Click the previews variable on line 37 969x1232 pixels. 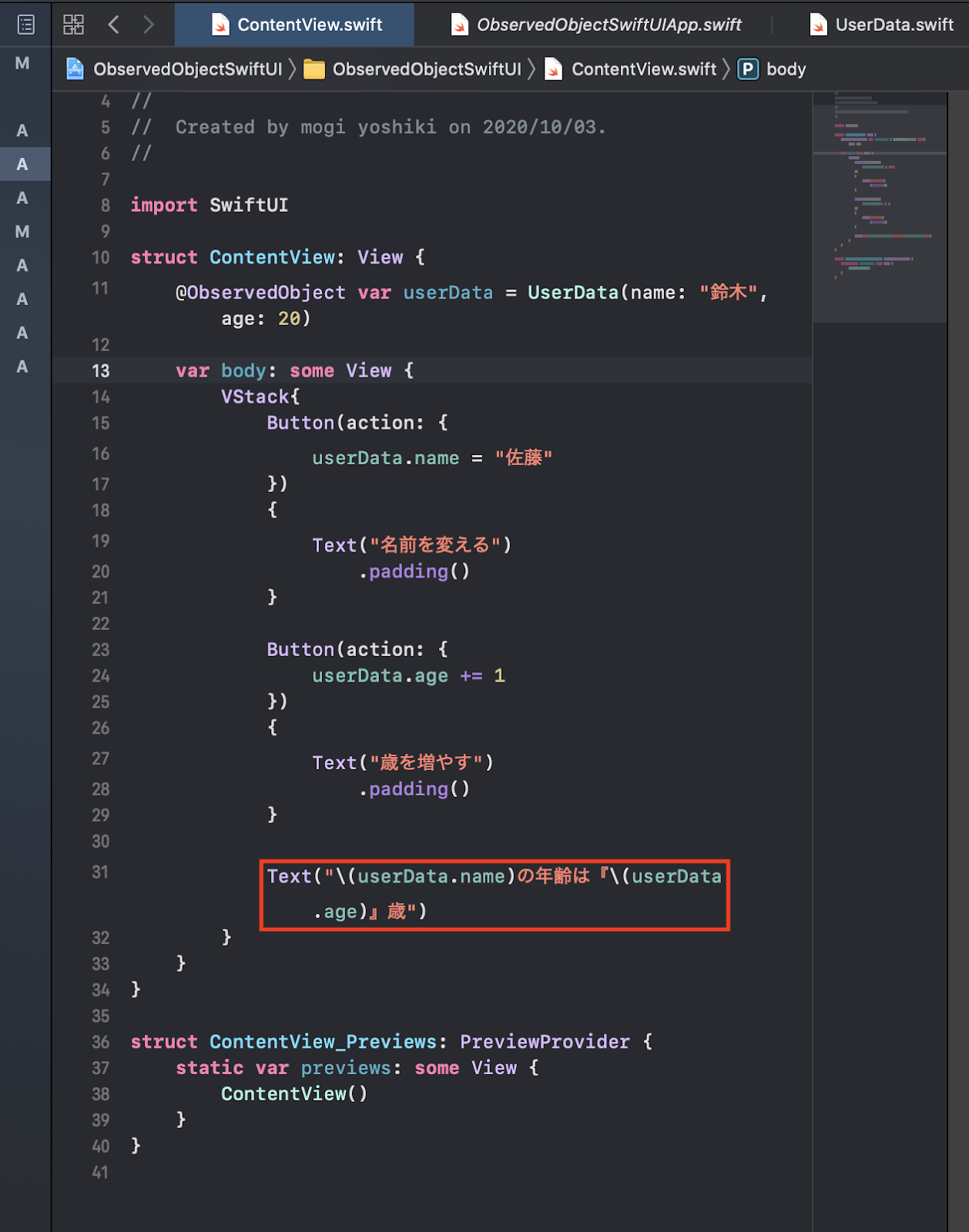pyautogui.click(x=346, y=1069)
